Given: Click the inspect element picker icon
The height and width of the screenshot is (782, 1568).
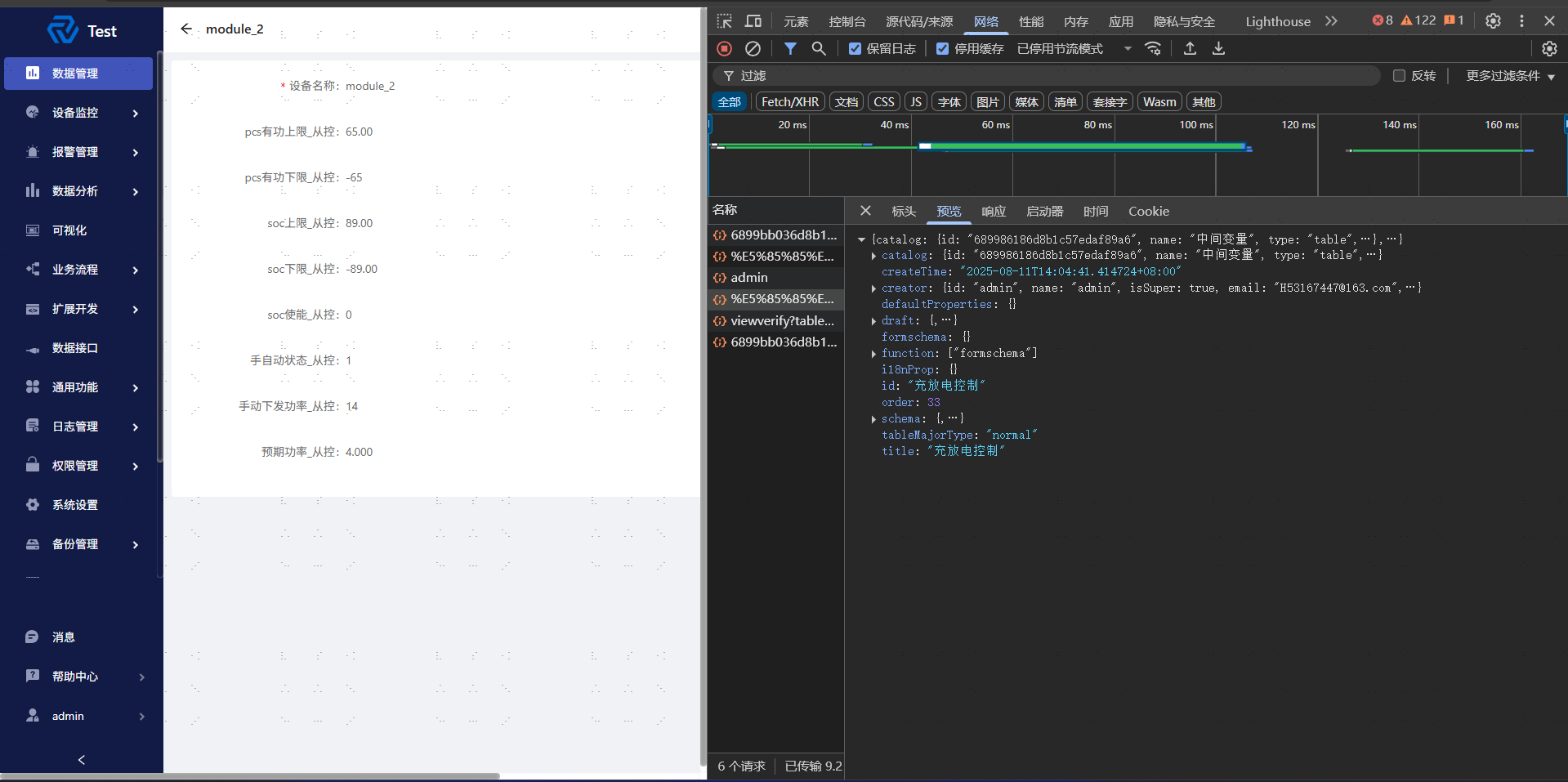Looking at the screenshot, I should 725,21.
